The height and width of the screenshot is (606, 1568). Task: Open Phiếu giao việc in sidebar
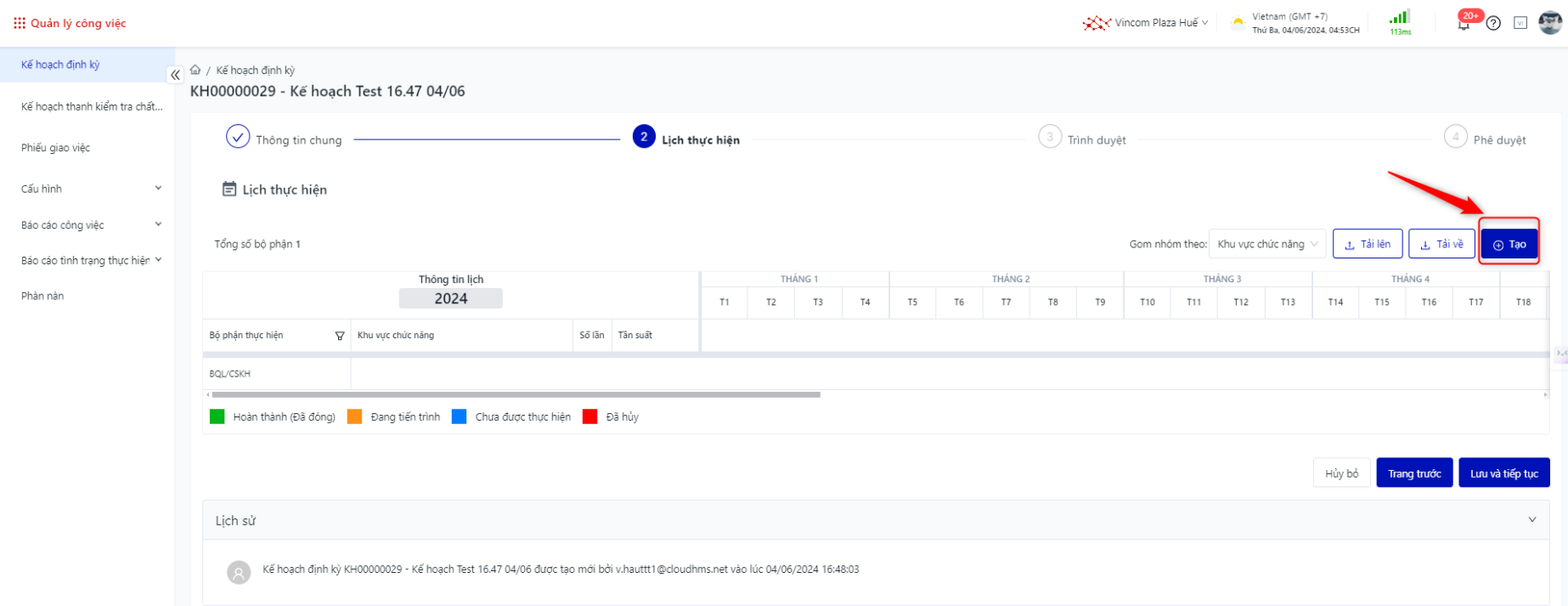56,148
